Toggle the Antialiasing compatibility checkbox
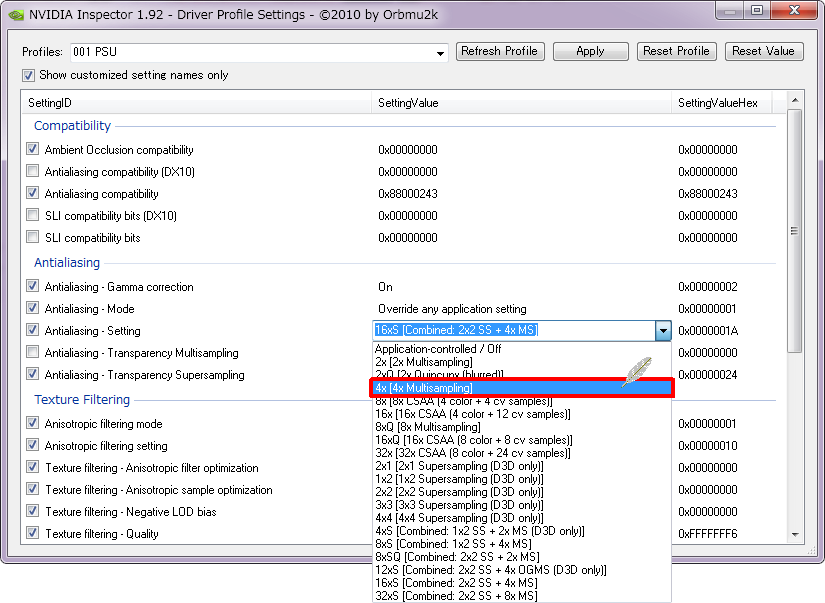This screenshot has width=825, height=603. click(33, 193)
